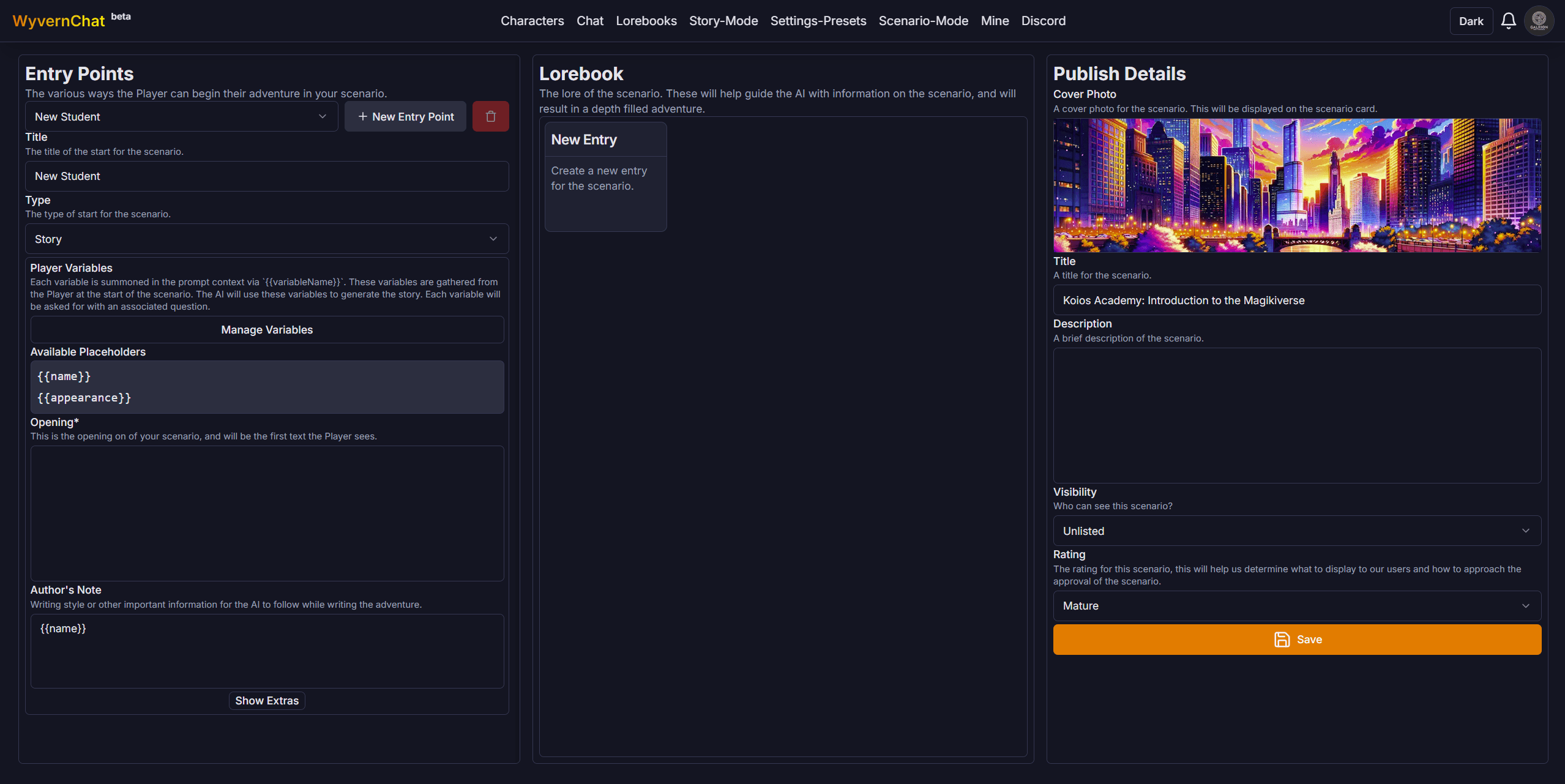Go to Chat
Viewport: 1565px width, 784px height.
[x=589, y=21]
